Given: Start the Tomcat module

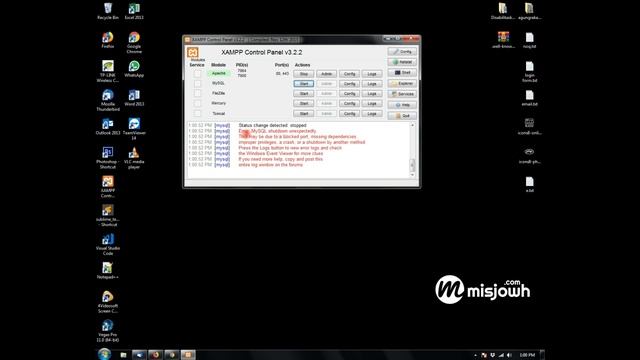Looking at the screenshot, I should pyautogui.click(x=304, y=113).
